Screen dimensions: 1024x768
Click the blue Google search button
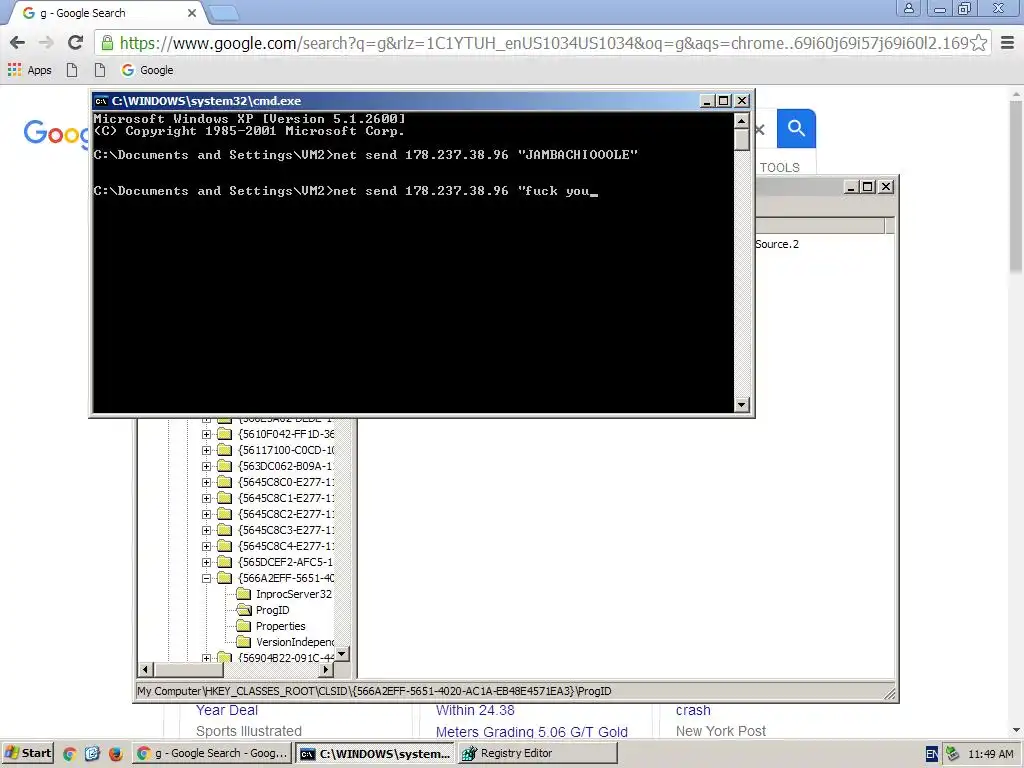(796, 128)
